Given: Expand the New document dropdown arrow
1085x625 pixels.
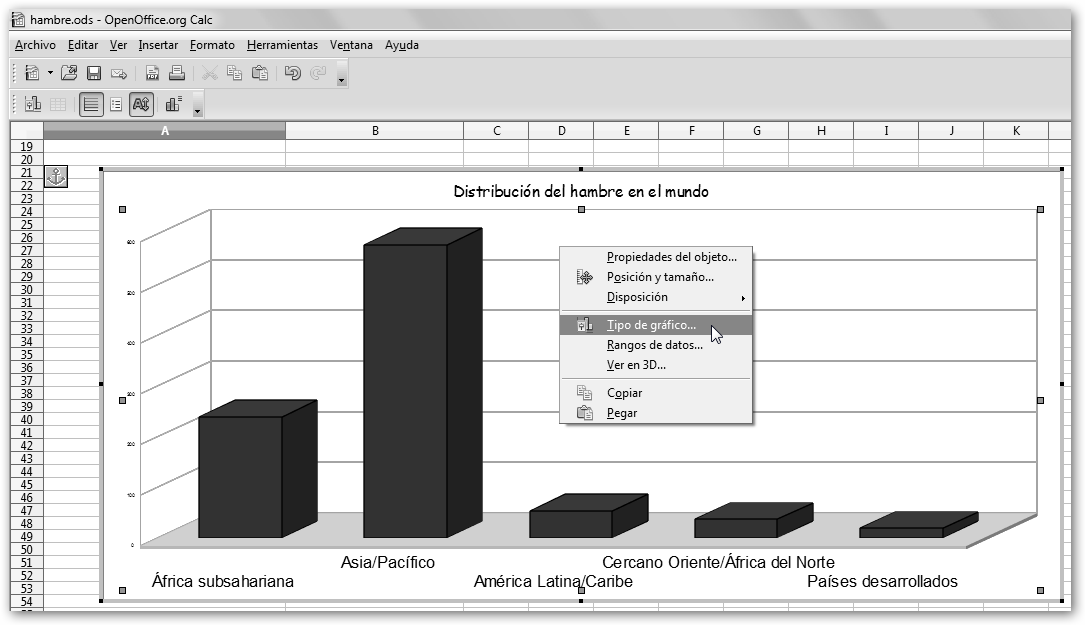Looking at the screenshot, I should (x=50, y=73).
